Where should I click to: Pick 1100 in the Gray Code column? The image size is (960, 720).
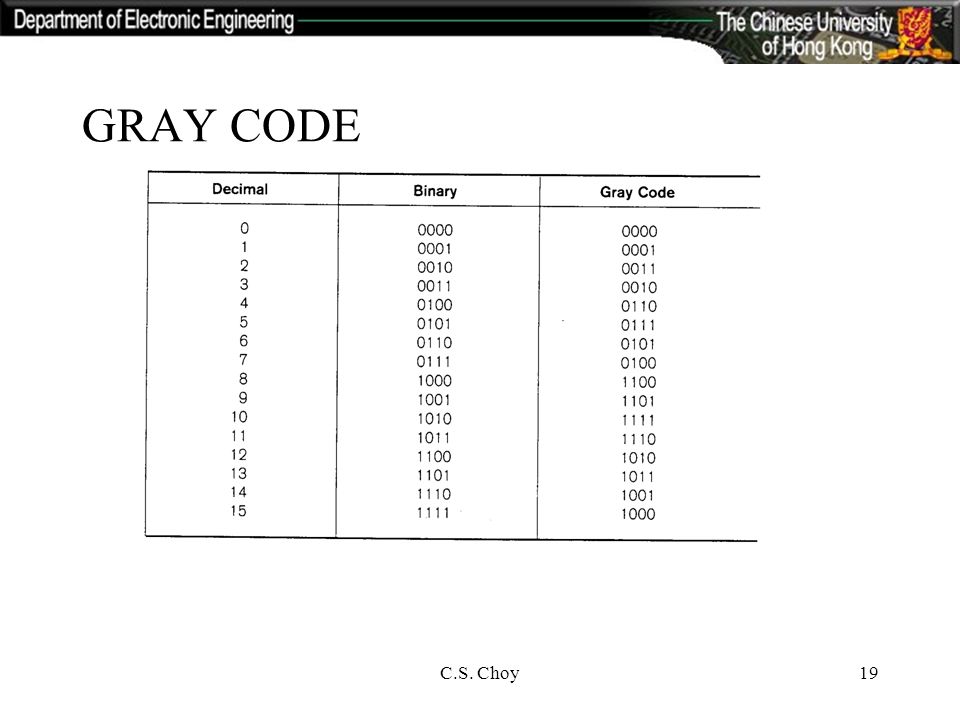click(639, 383)
